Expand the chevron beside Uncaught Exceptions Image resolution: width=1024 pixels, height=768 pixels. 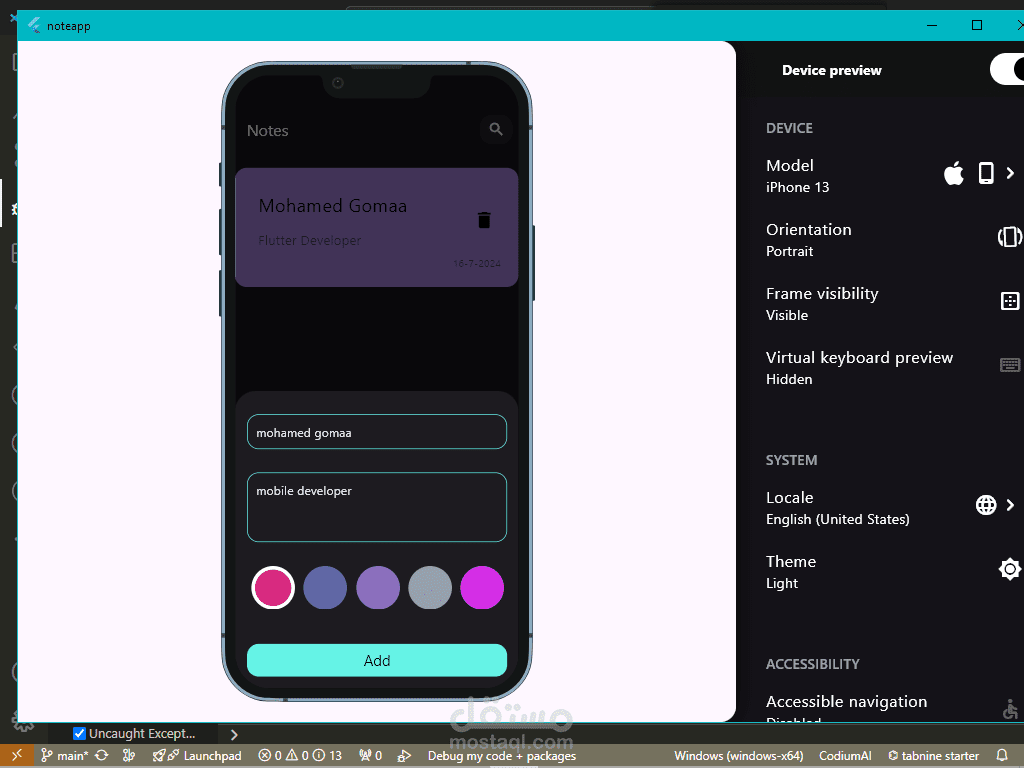point(234,735)
